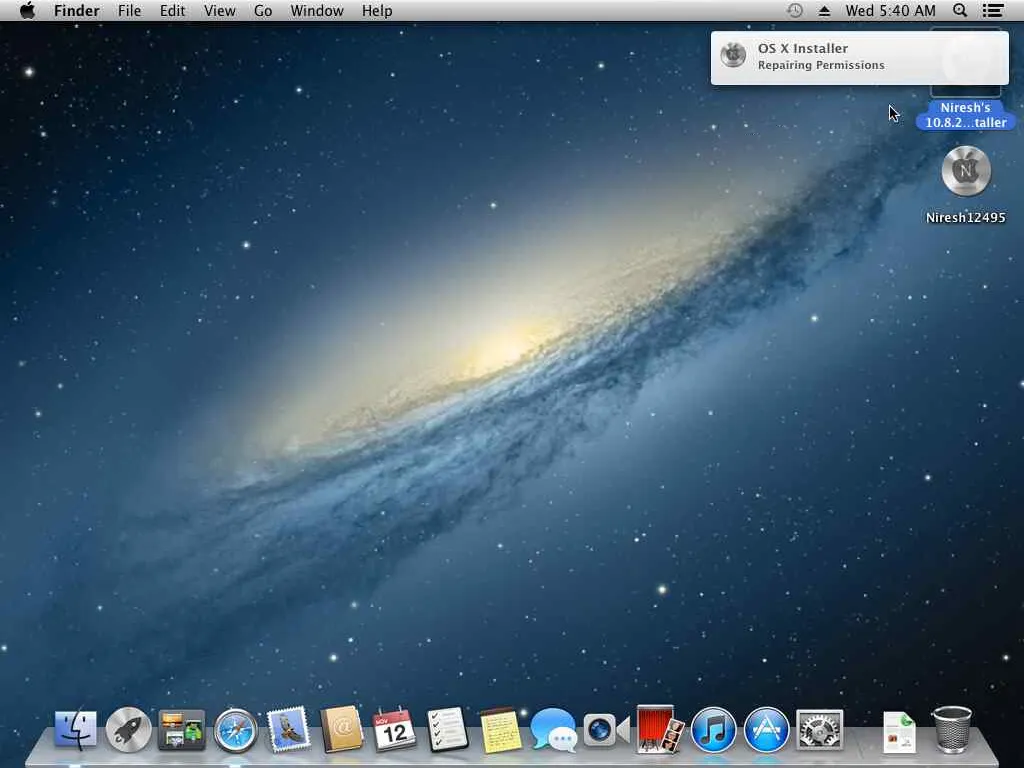Open the yellow Notes icon
Viewport: 1024px width, 768px height.
coord(501,729)
